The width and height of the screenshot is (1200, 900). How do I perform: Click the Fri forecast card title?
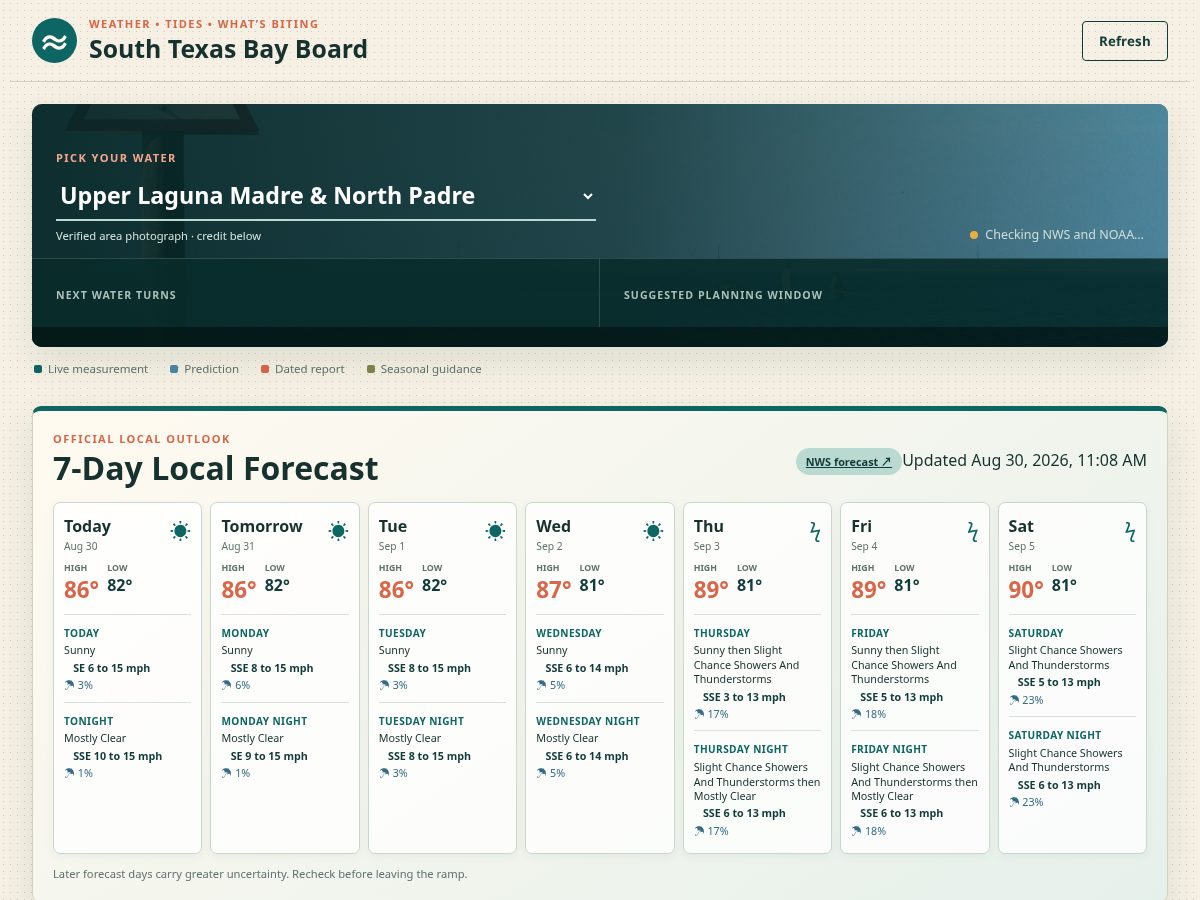click(862, 526)
